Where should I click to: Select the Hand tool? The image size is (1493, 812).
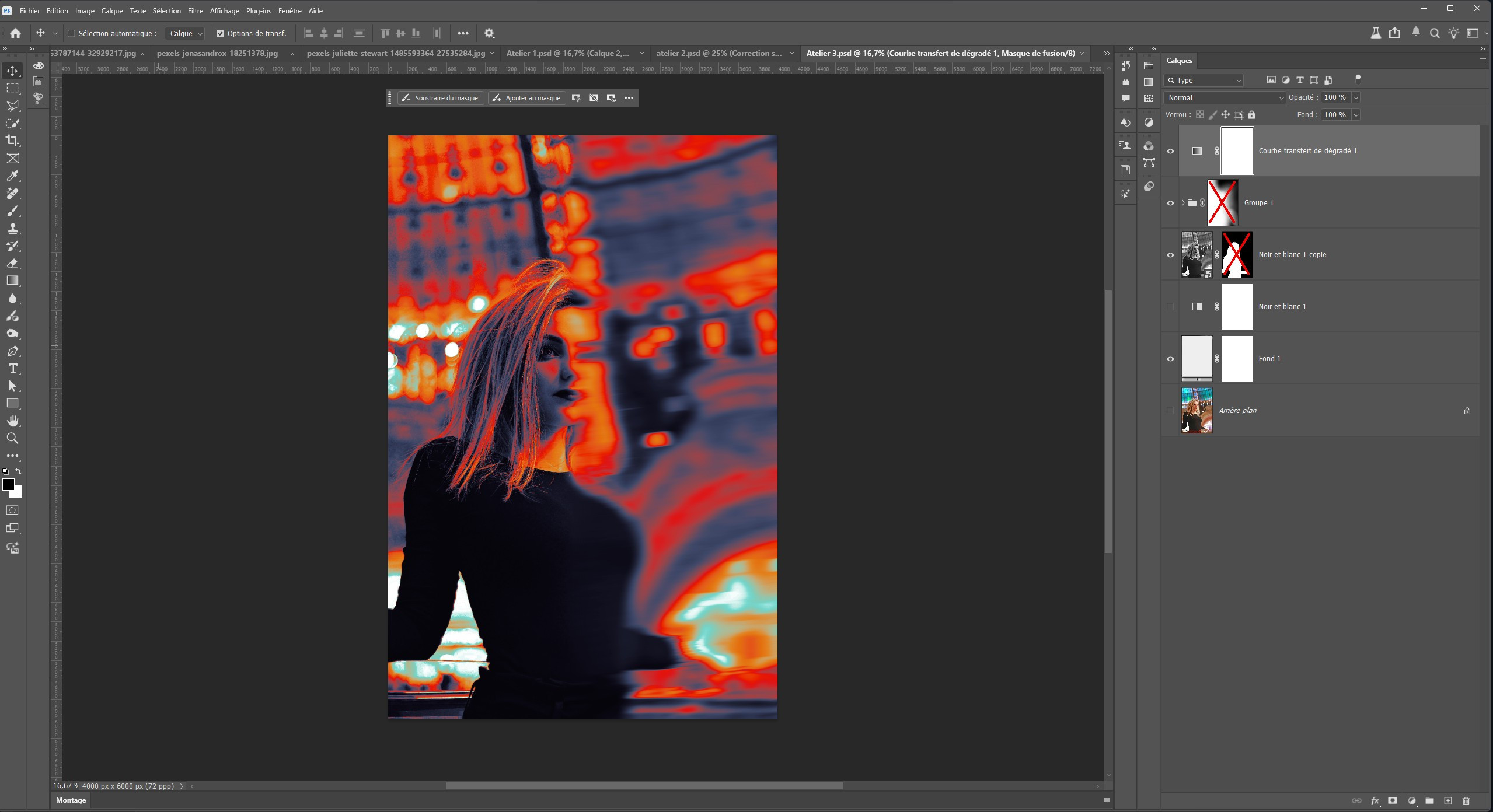coord(12,421)
